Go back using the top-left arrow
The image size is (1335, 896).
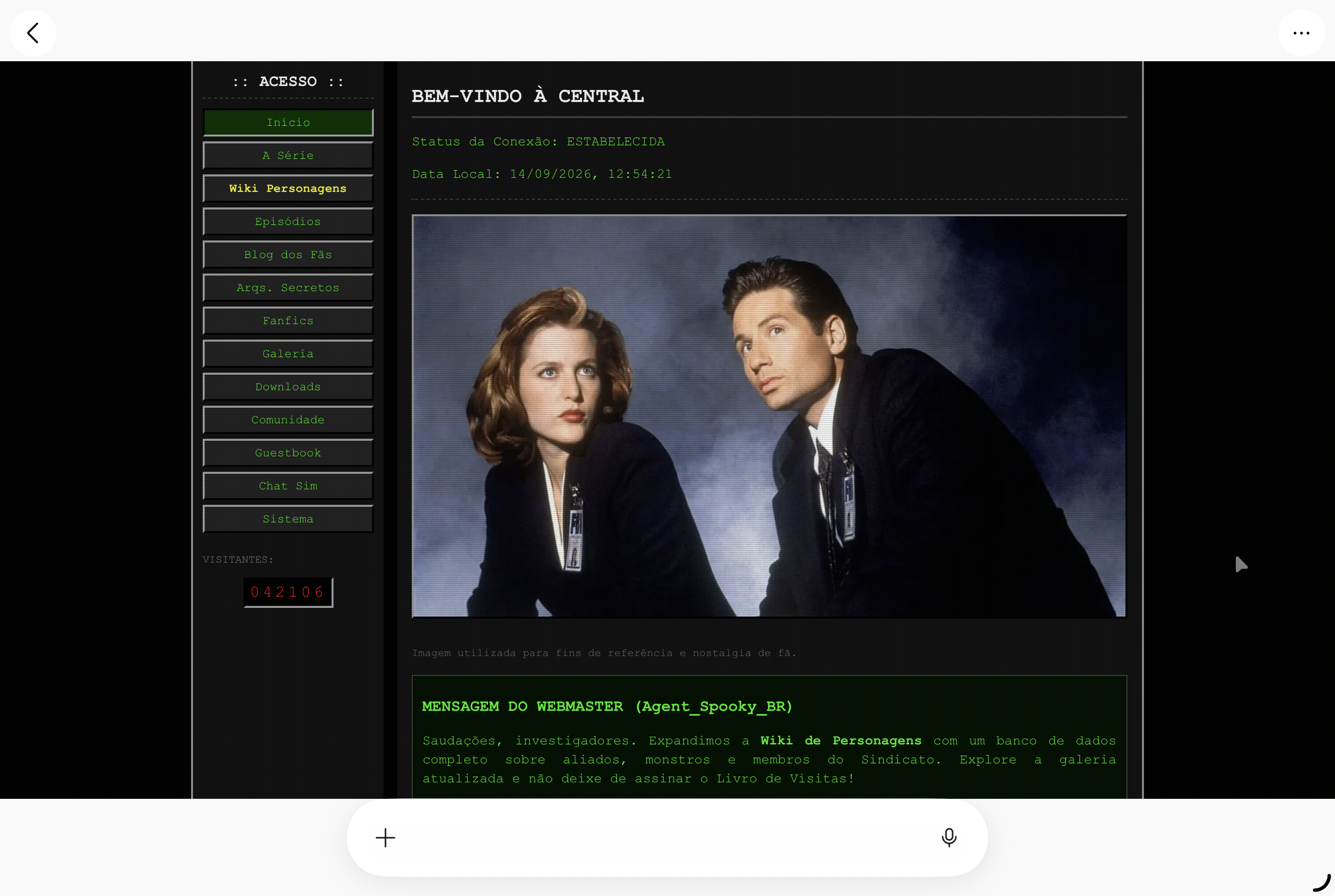[x=33, y=33]
